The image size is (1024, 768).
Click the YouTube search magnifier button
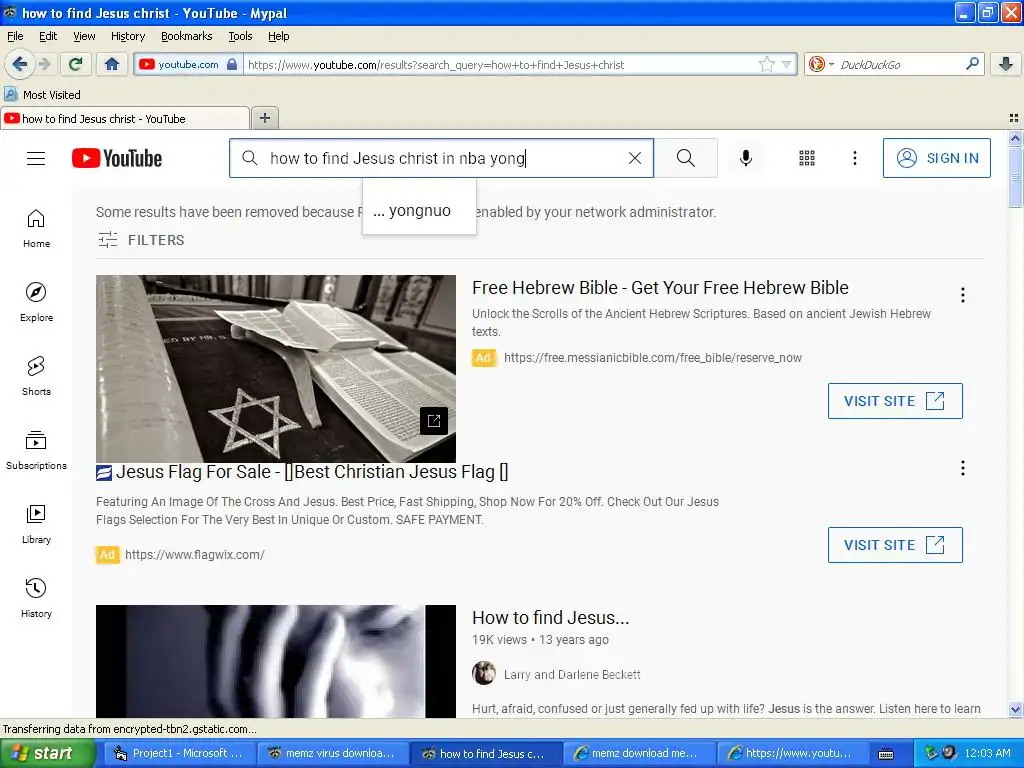click(686, 158)
